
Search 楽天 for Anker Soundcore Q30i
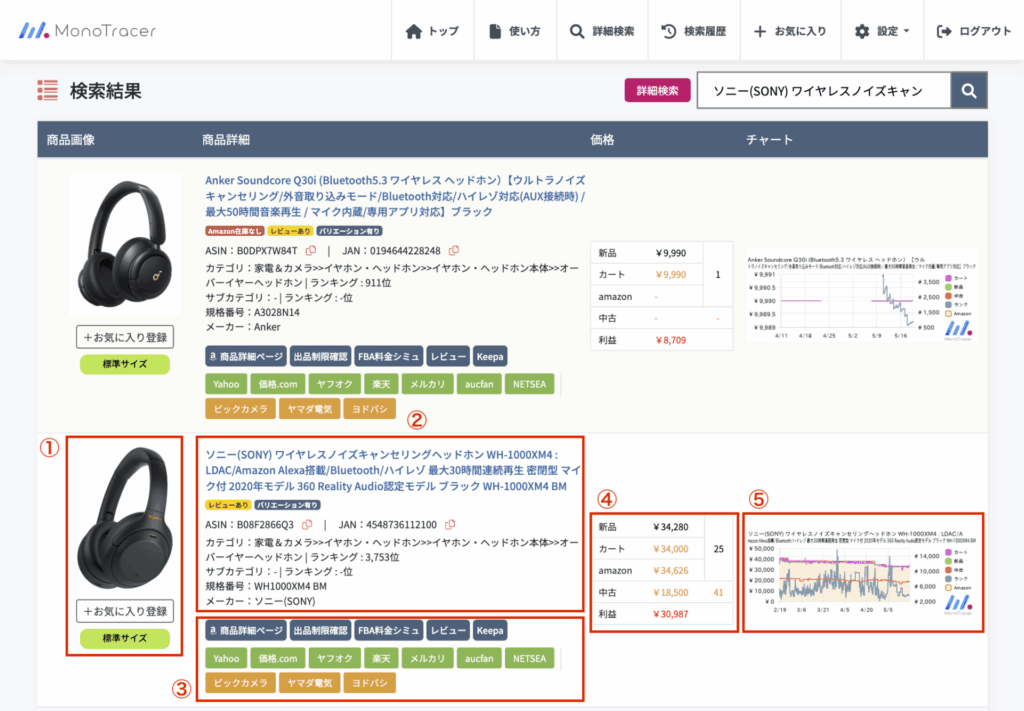[x=381, y=384]
